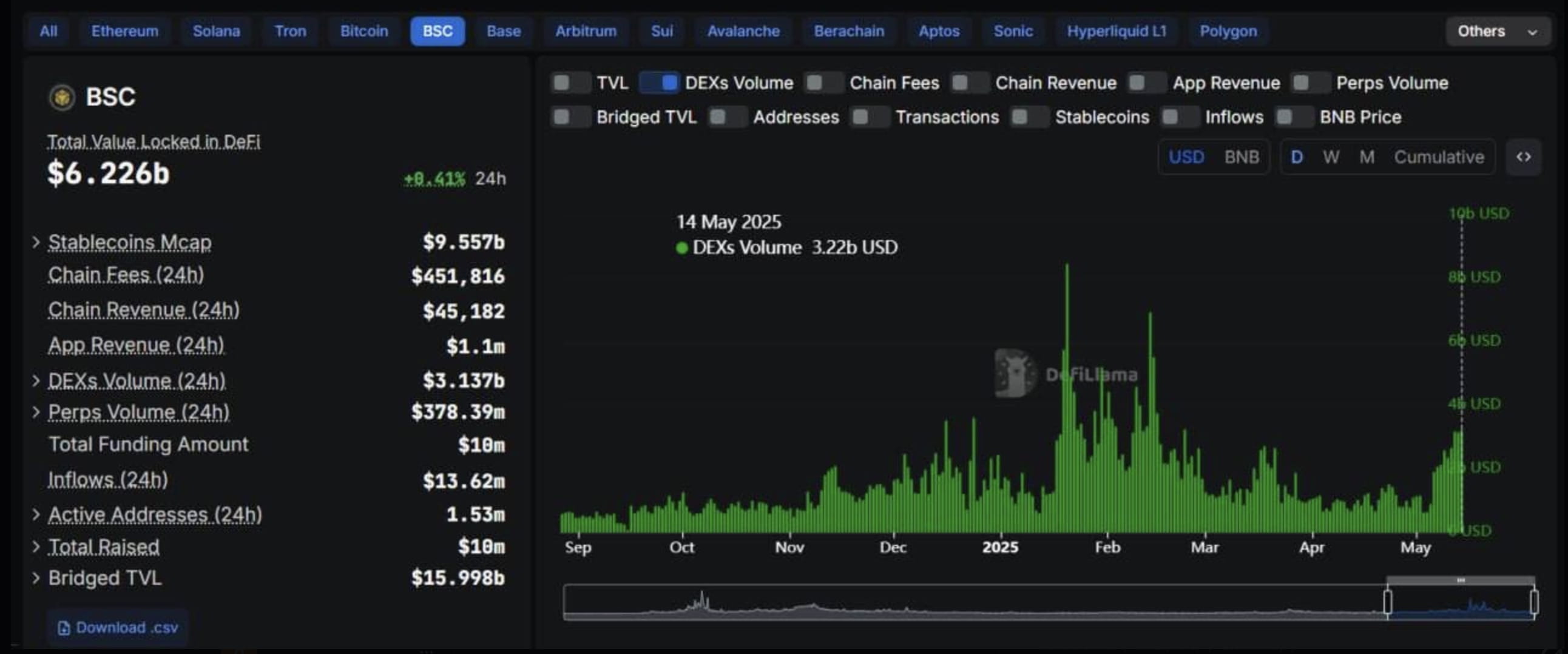Click the Chain Revenue (24h) label
Viewport: 1568px width, 654px height.
144,310
